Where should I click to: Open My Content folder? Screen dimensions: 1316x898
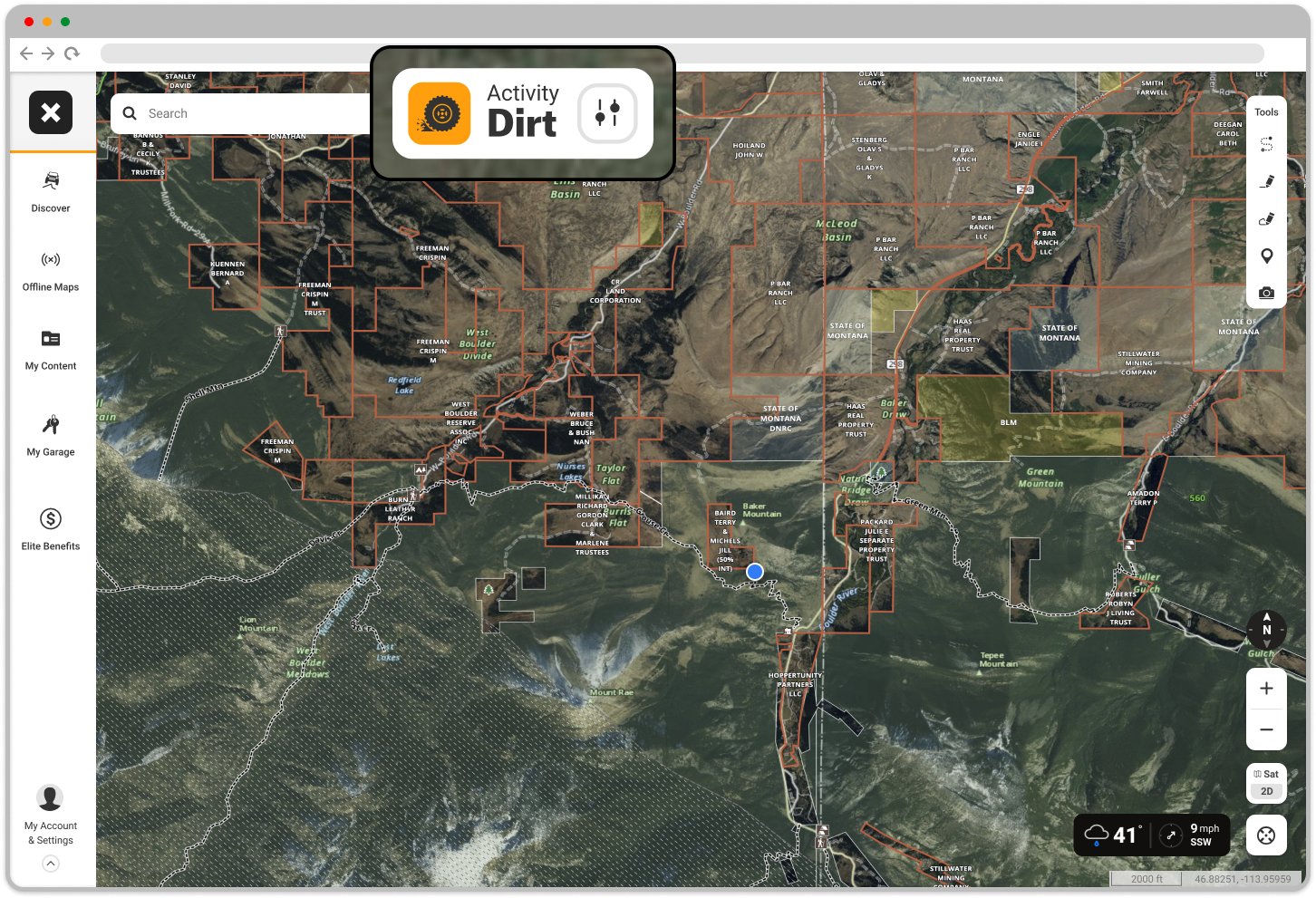click(x=51, y=351)
